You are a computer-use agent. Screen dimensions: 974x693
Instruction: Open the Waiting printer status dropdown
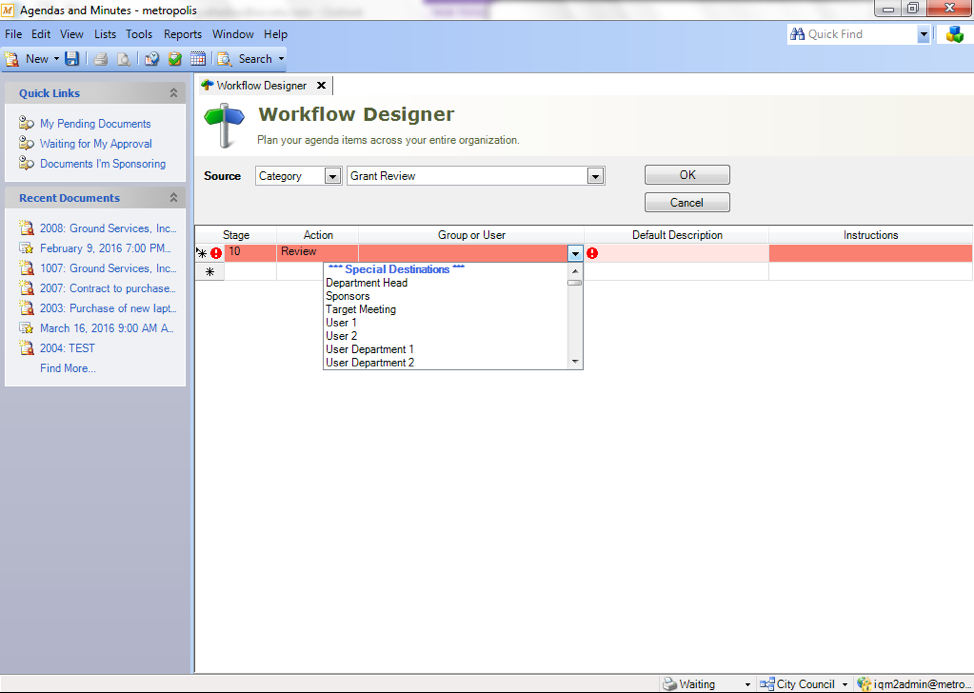pyautogui.click(x=747, y=684)
